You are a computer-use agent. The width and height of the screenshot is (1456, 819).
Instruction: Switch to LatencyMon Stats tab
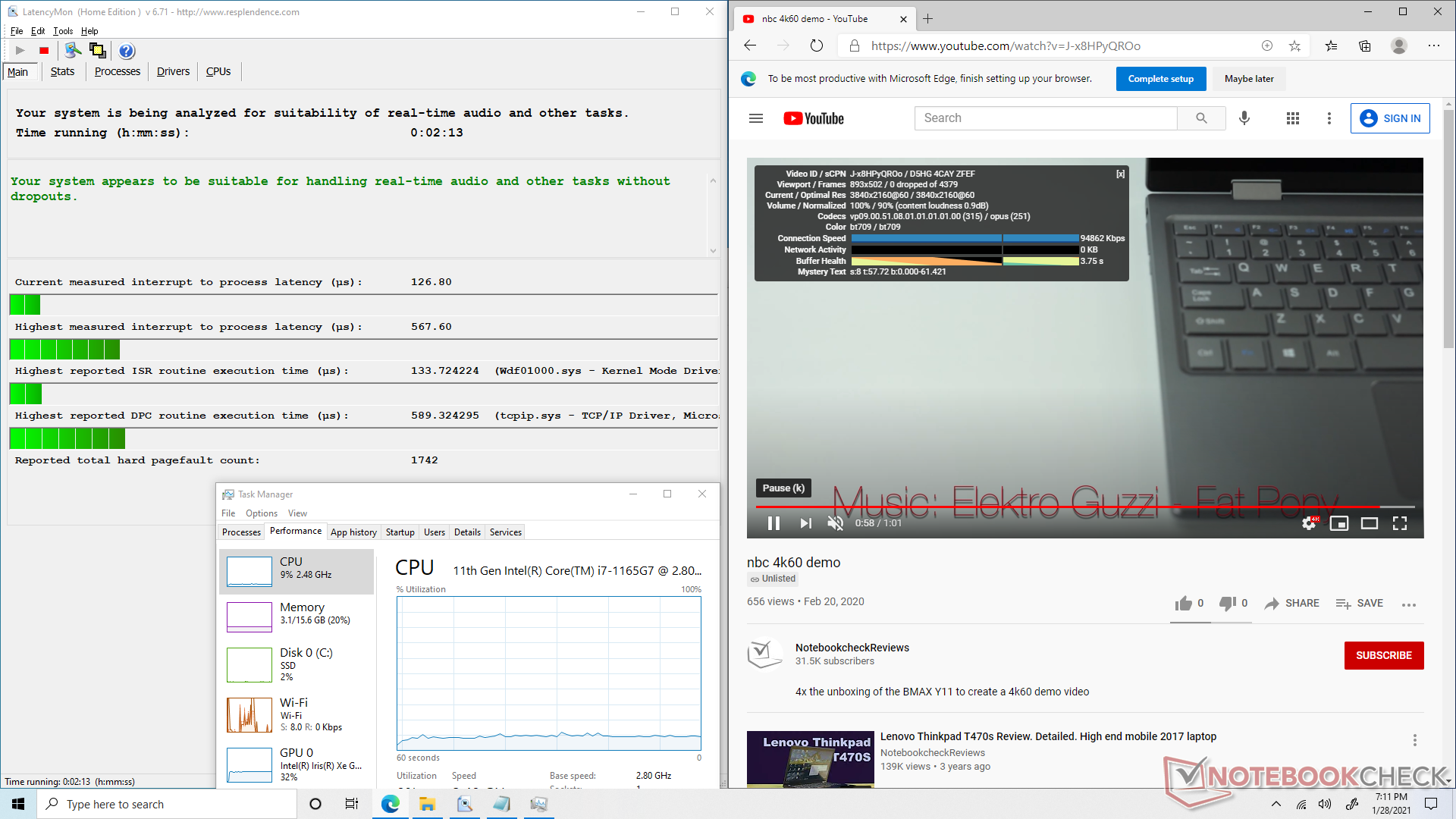tap(62, 71)
